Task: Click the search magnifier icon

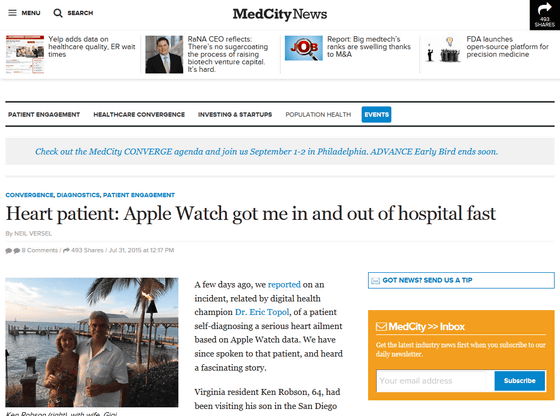Action: tap(58, 13)
